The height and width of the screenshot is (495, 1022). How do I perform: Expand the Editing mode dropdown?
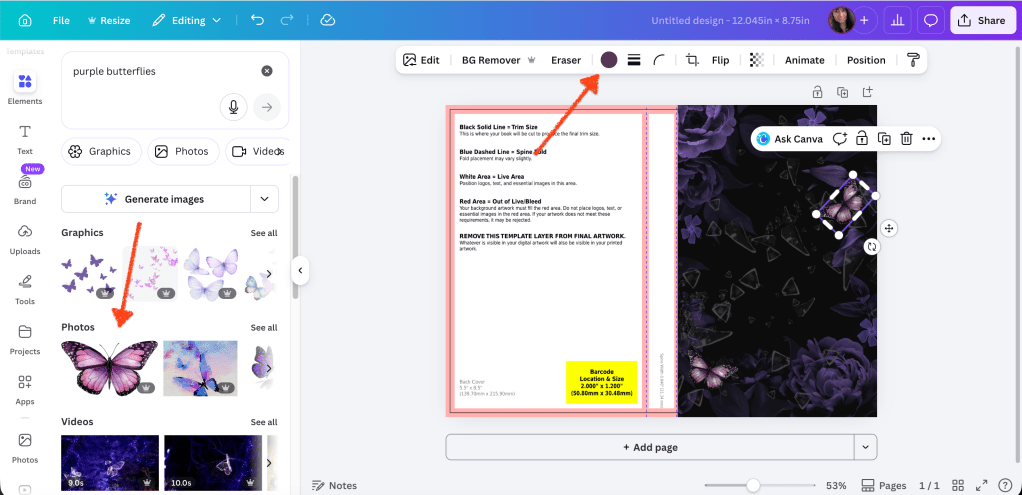[186, 20]
